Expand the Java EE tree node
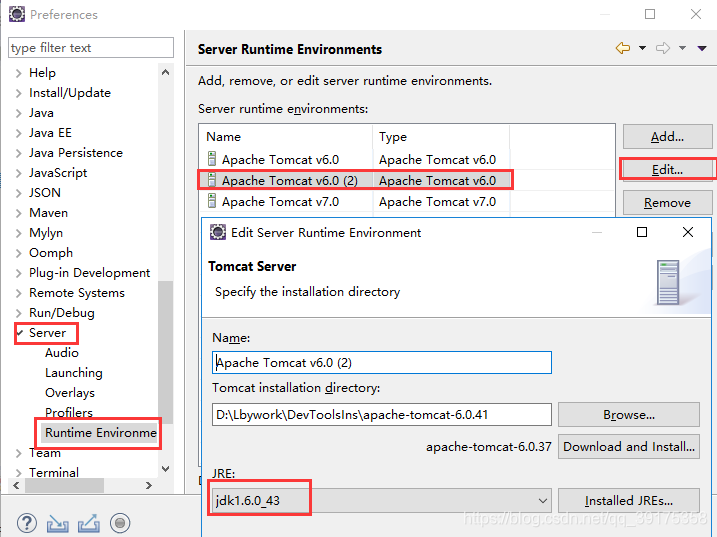 (19, 133)
